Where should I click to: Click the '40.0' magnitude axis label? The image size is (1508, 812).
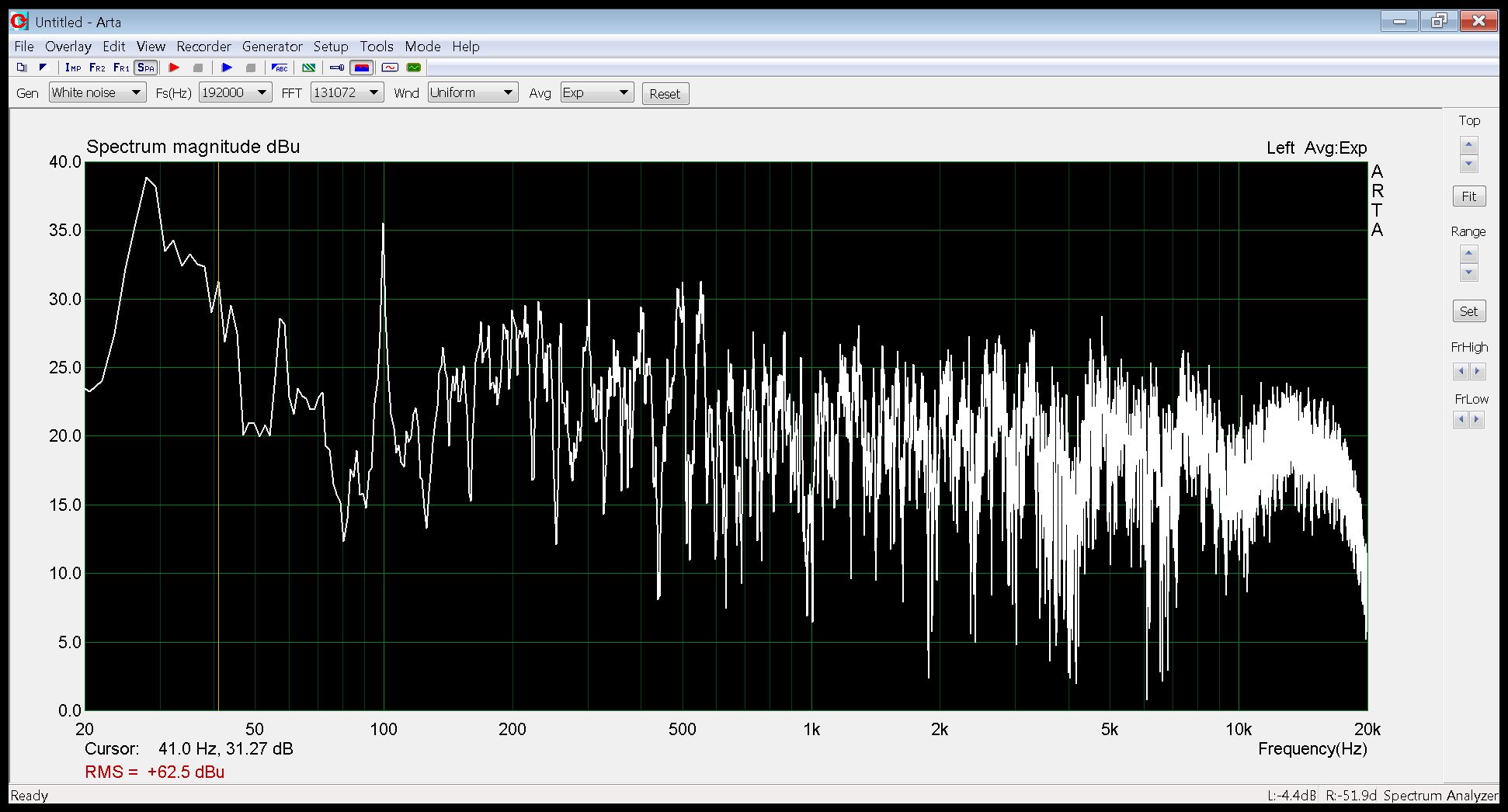click(x=65, y=162)
